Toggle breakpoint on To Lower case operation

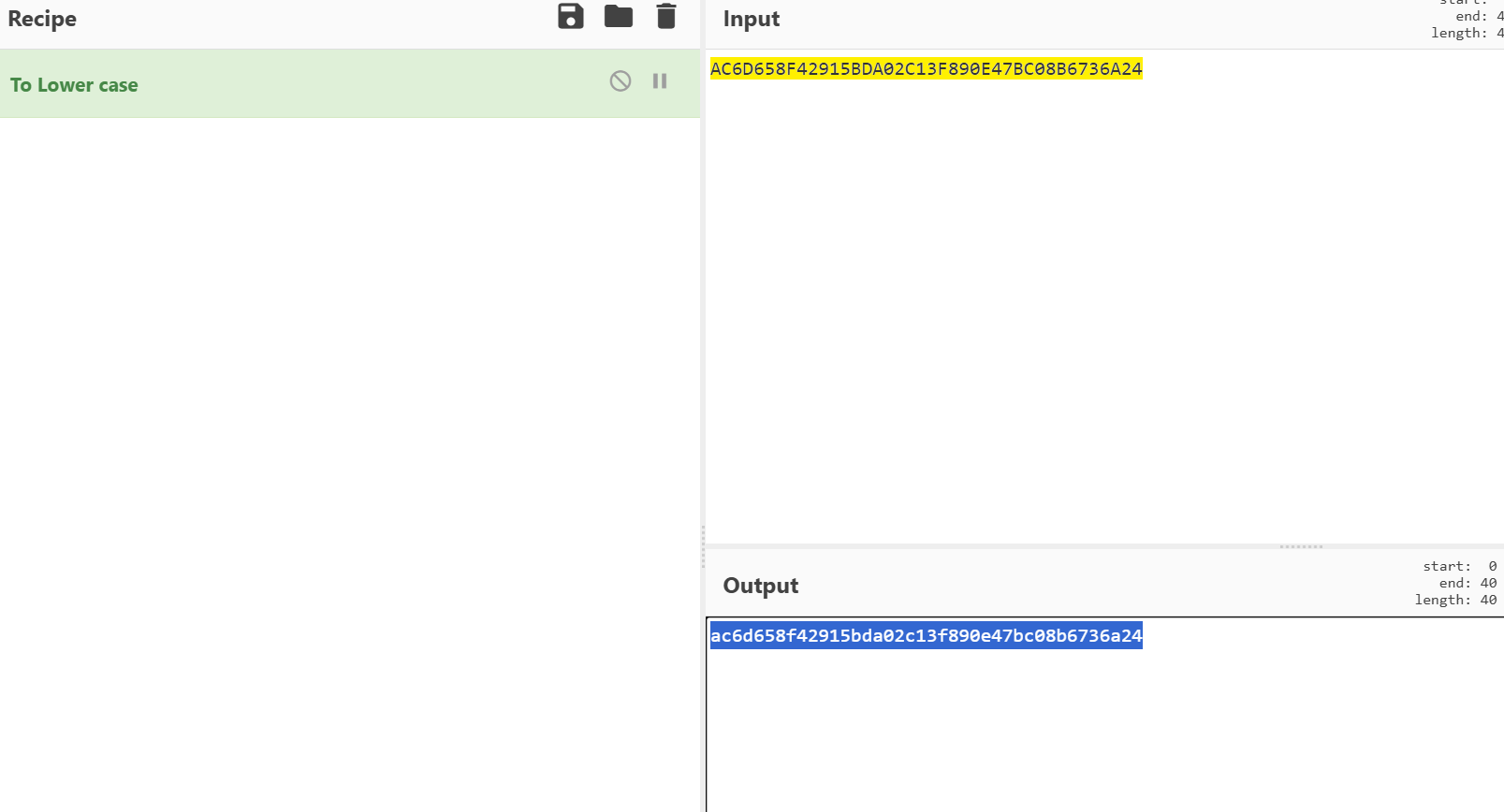660,81
